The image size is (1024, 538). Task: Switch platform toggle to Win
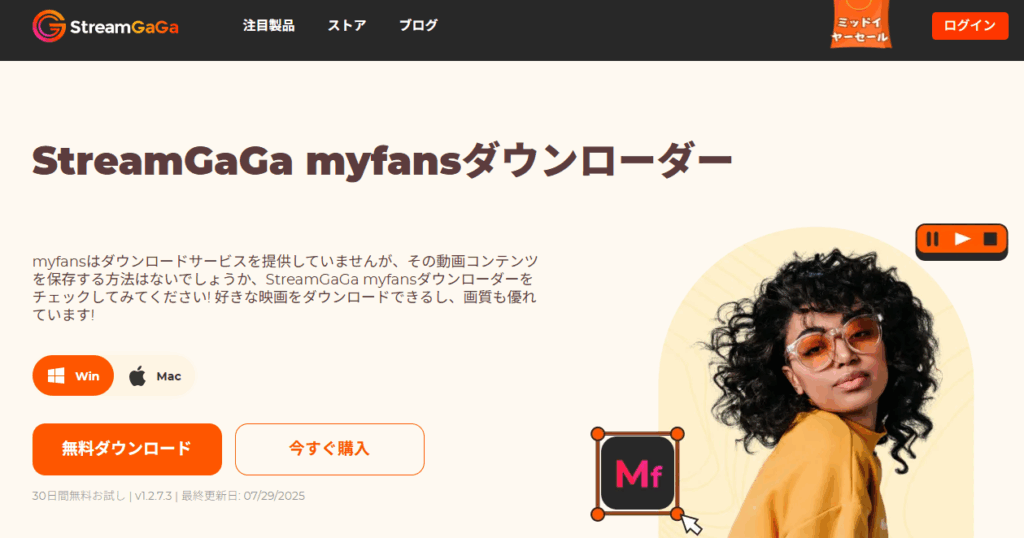(x=73, y=376)
